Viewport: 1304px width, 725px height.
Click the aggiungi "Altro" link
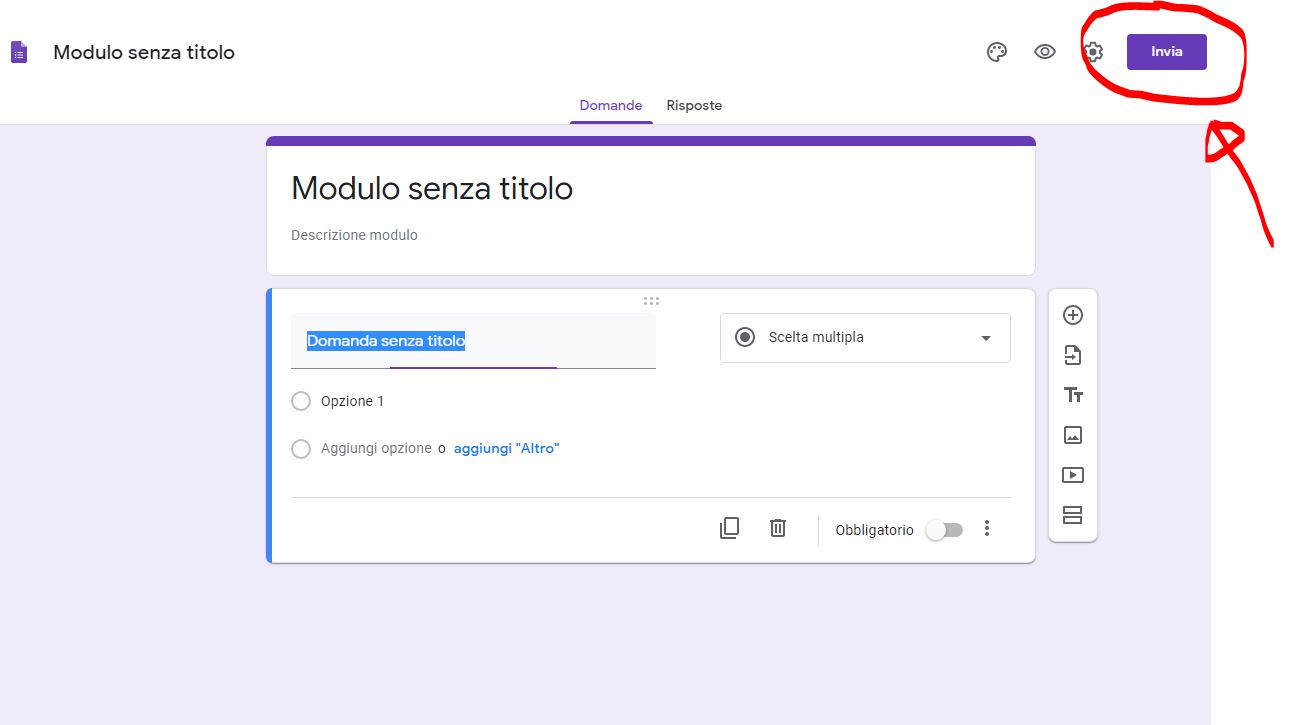click(506, 449)
